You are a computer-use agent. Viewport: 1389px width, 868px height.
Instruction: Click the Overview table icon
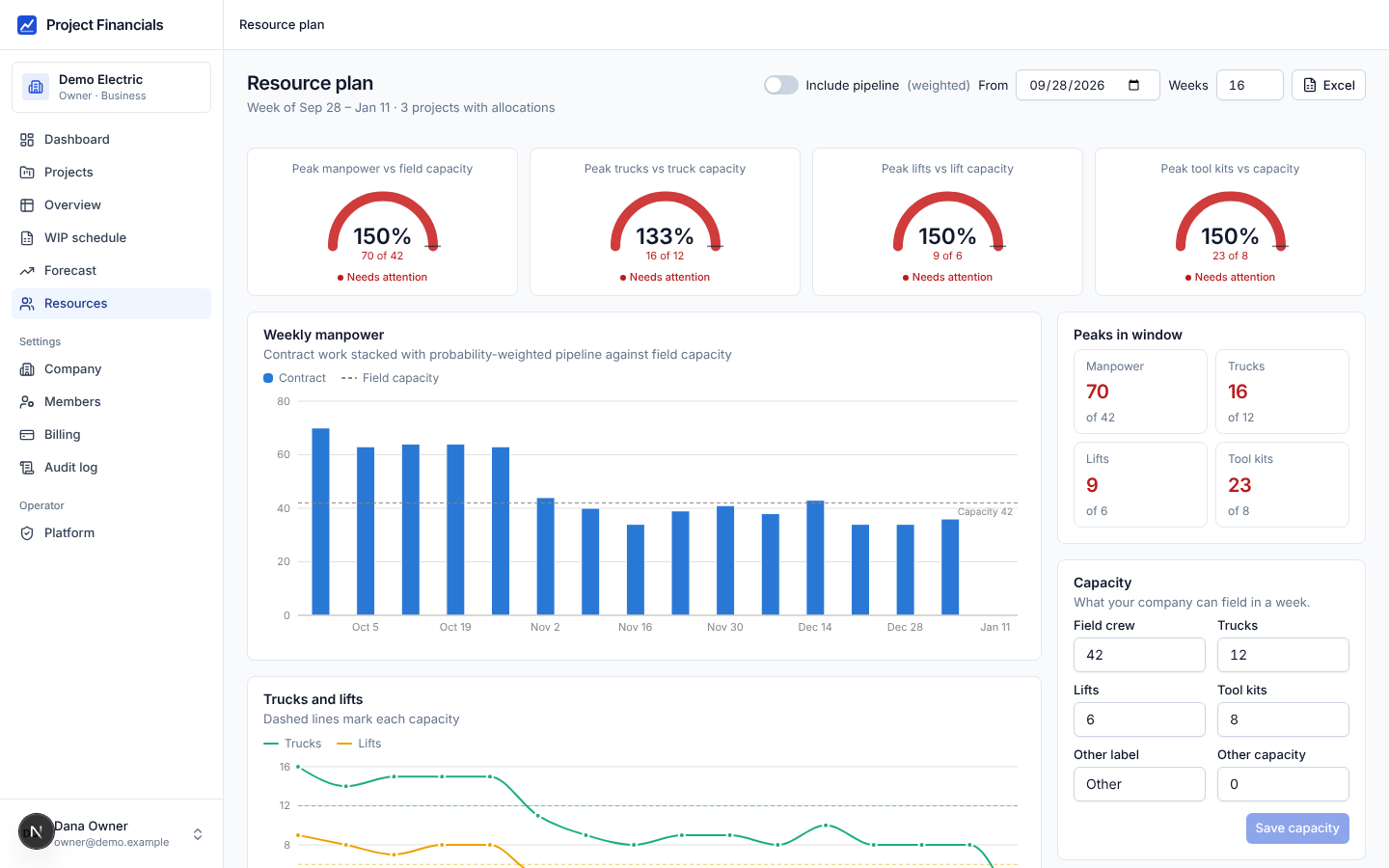[x=27, y=205]
